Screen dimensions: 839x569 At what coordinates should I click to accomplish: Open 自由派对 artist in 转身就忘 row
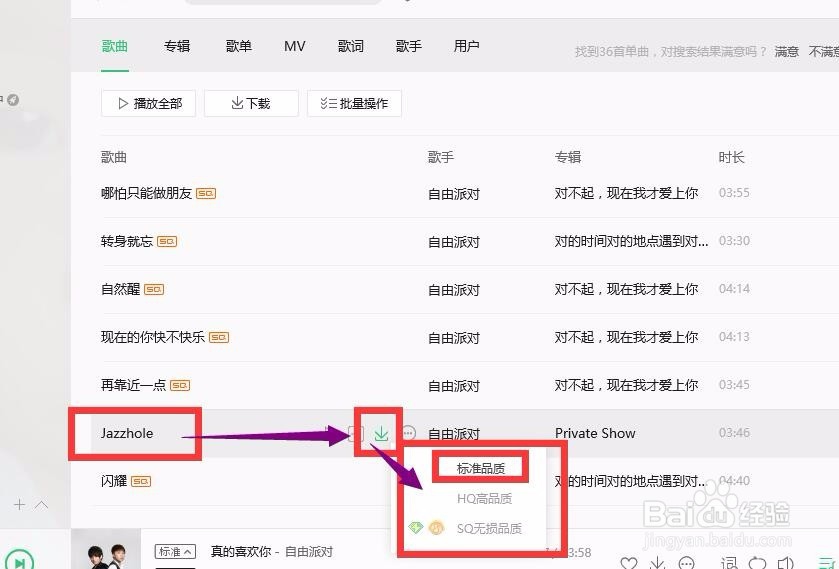click(x=454, y=242)
